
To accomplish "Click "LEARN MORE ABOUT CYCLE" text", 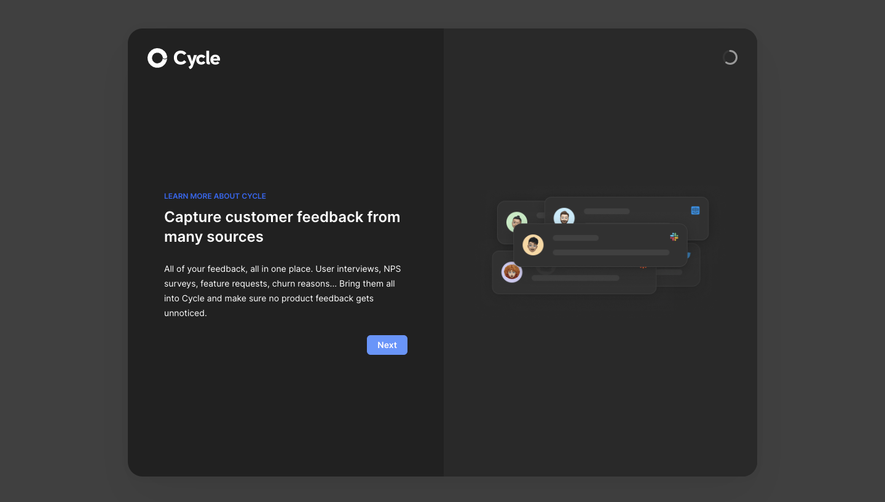I will point(215,196).
